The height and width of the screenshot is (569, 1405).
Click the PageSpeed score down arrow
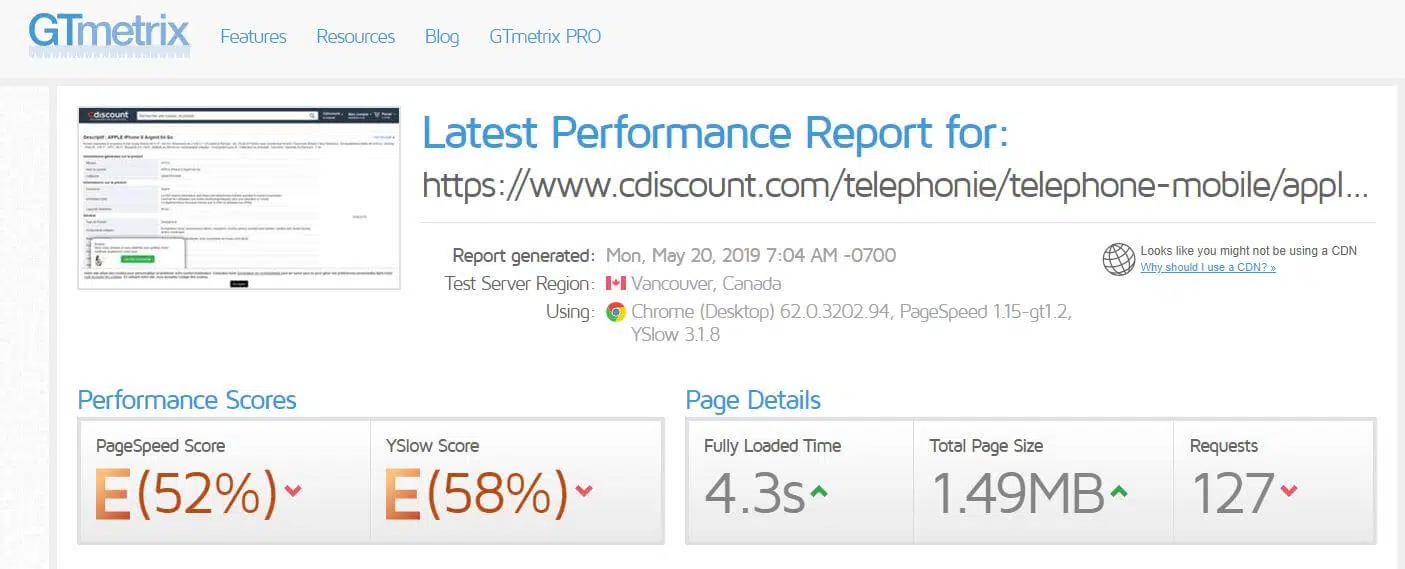coord(293,490)
